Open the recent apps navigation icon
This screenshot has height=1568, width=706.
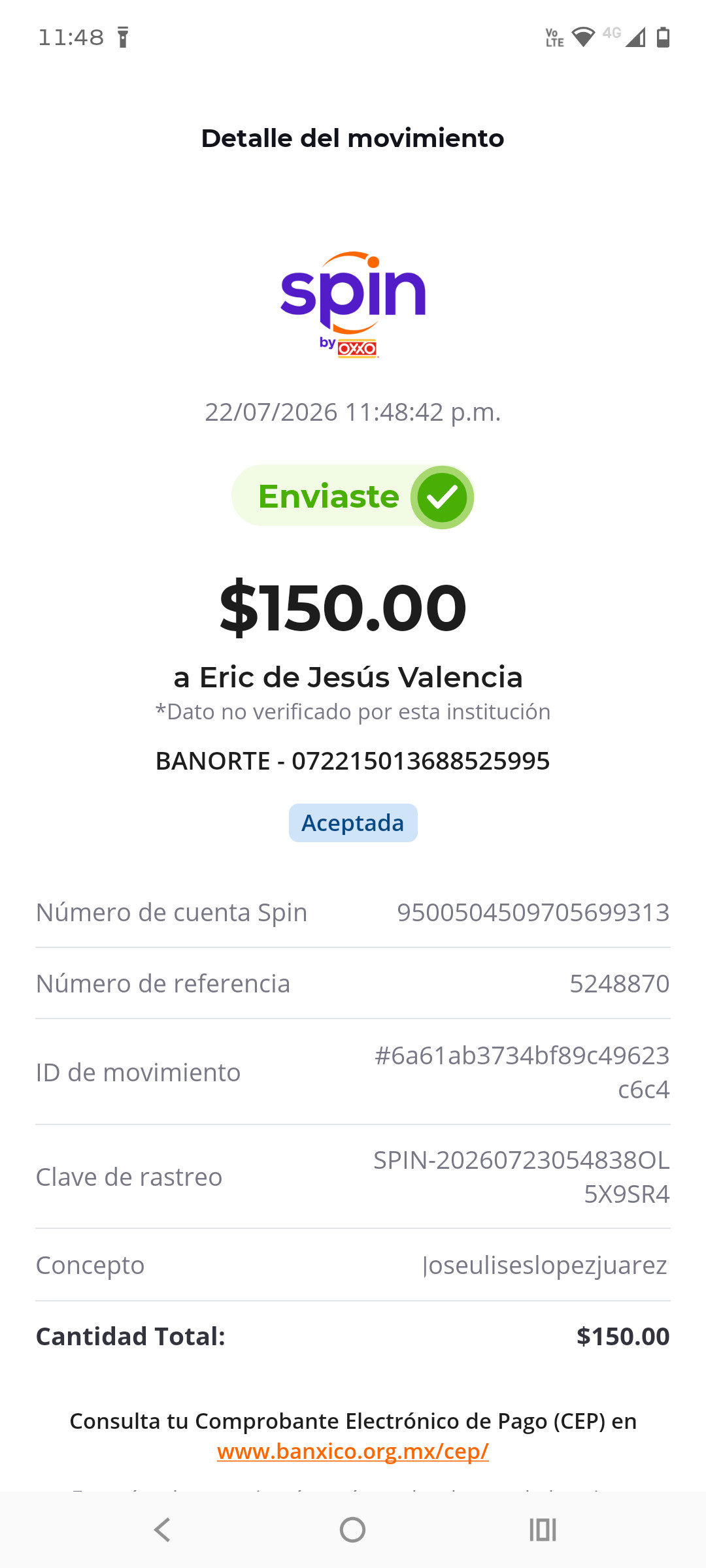pos(543,1529)
